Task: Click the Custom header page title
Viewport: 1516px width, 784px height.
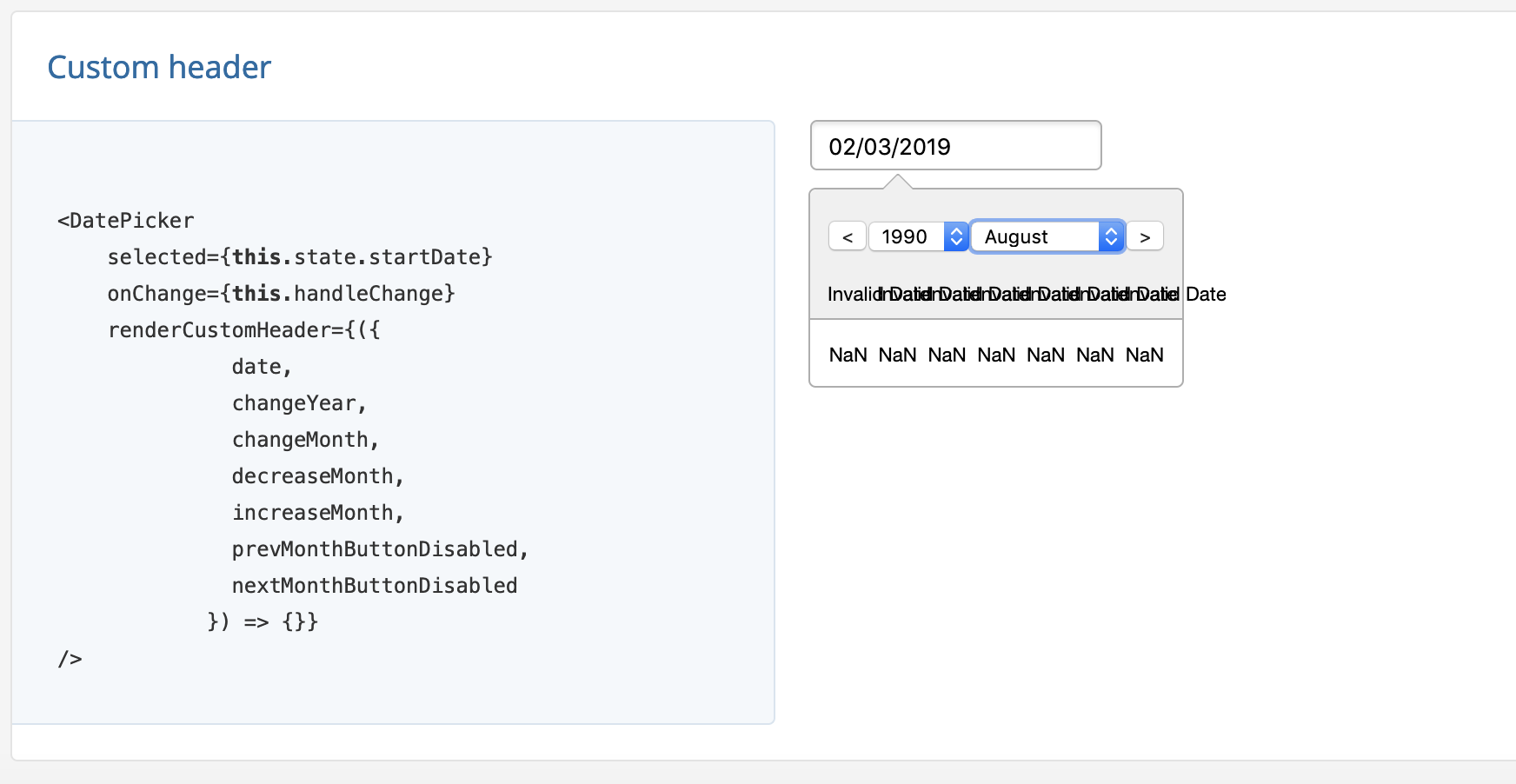Action: tap(159, 66)
